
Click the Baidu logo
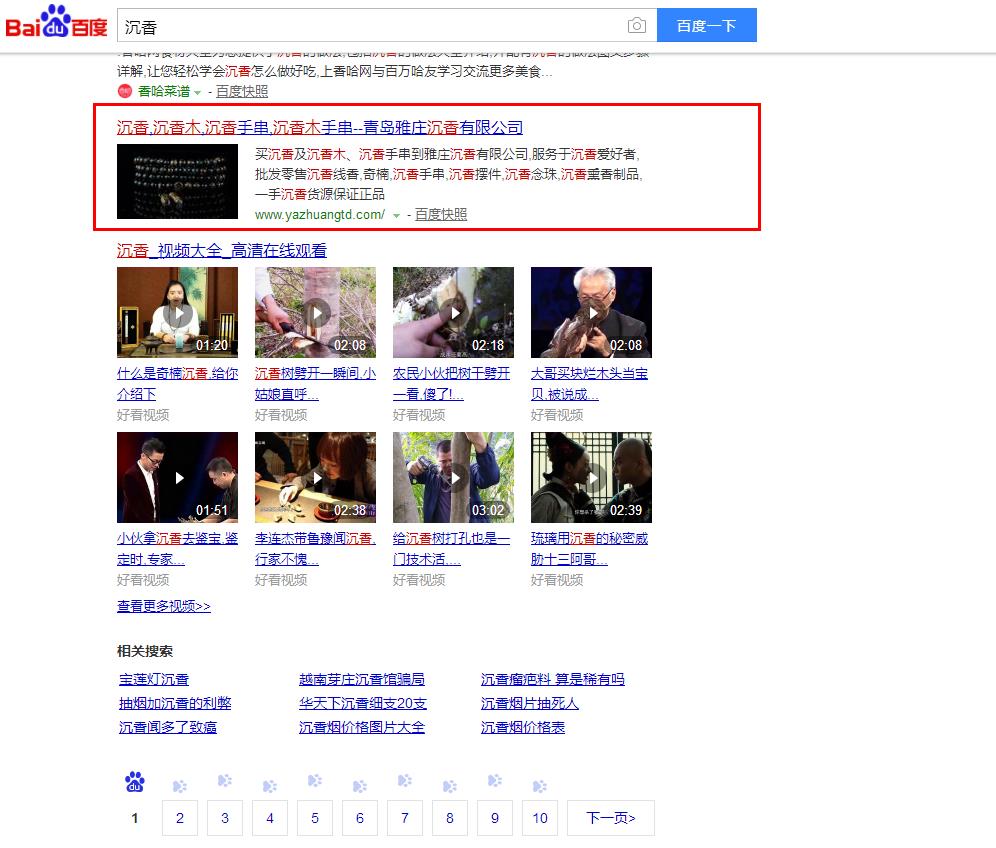[x=57, y=22]
